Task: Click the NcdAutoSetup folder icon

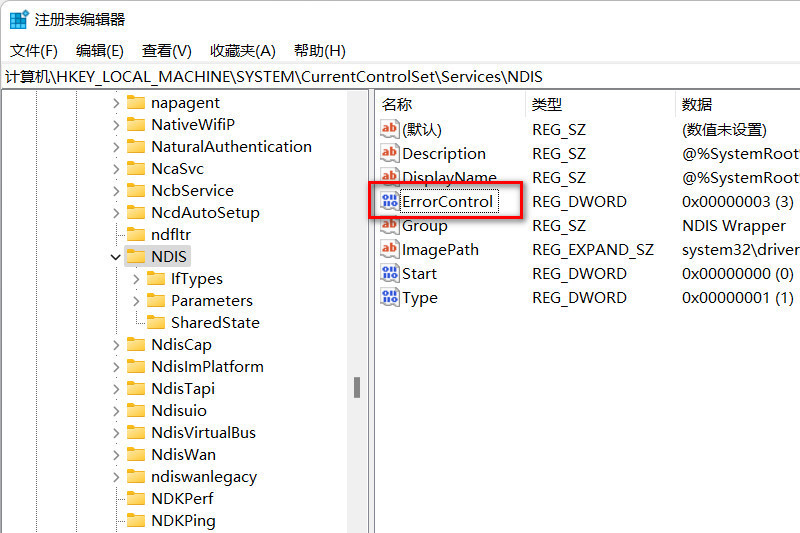Action: [136, 212]
